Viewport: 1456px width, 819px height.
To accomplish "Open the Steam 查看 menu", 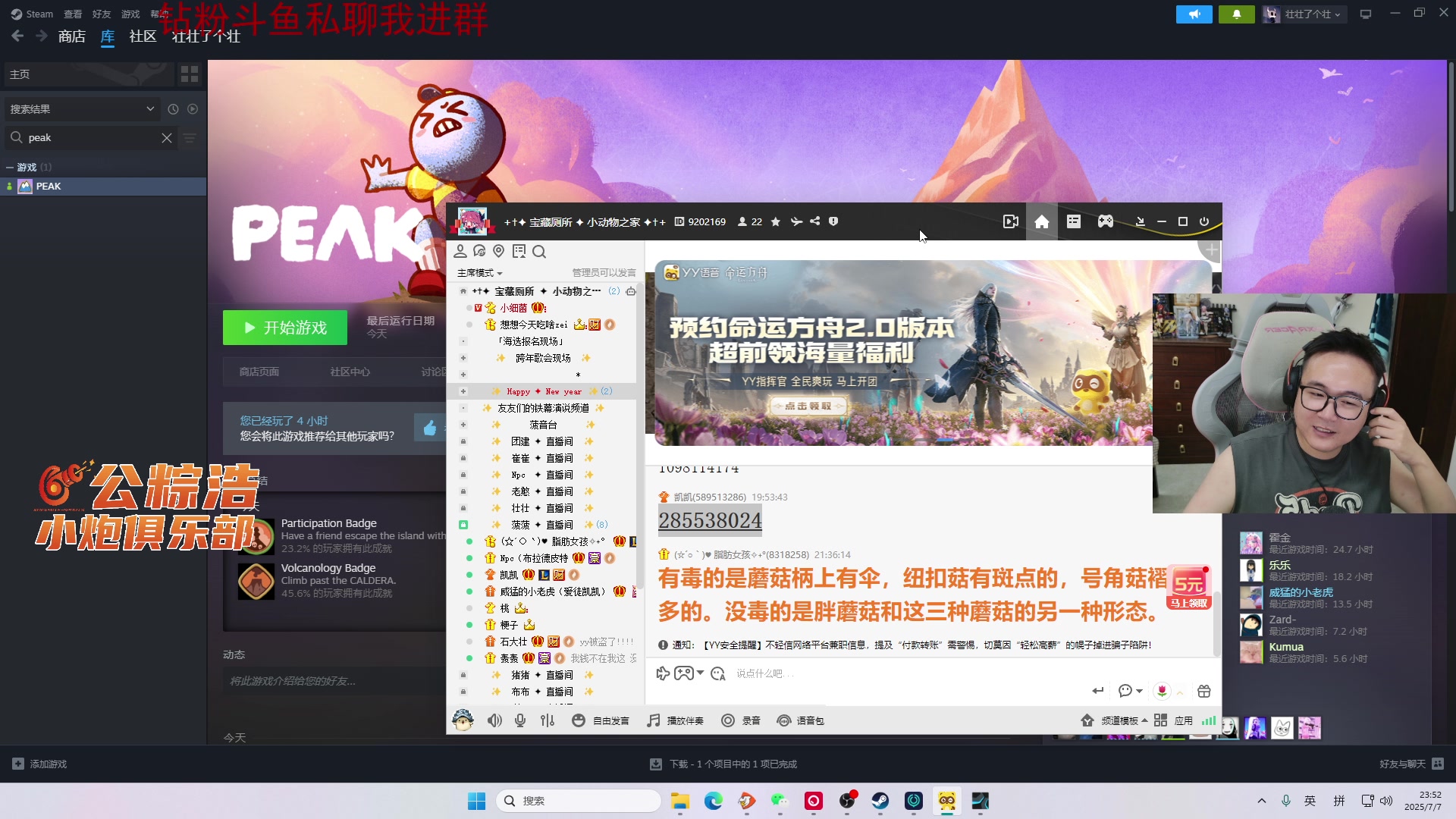I will tap(73, 14).
